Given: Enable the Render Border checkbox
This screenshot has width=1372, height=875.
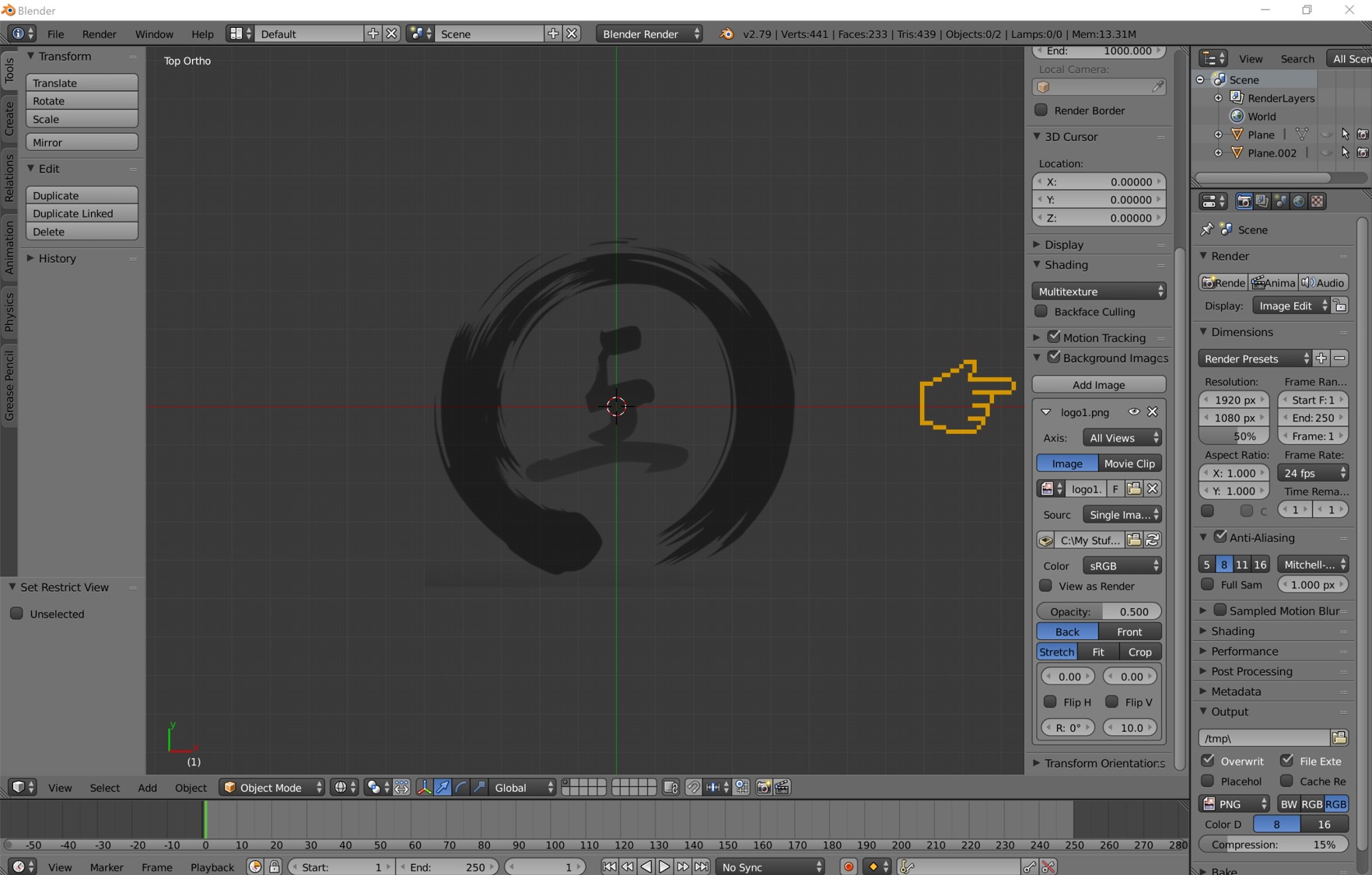Looking at the screenshot, I should (1041, 110).
